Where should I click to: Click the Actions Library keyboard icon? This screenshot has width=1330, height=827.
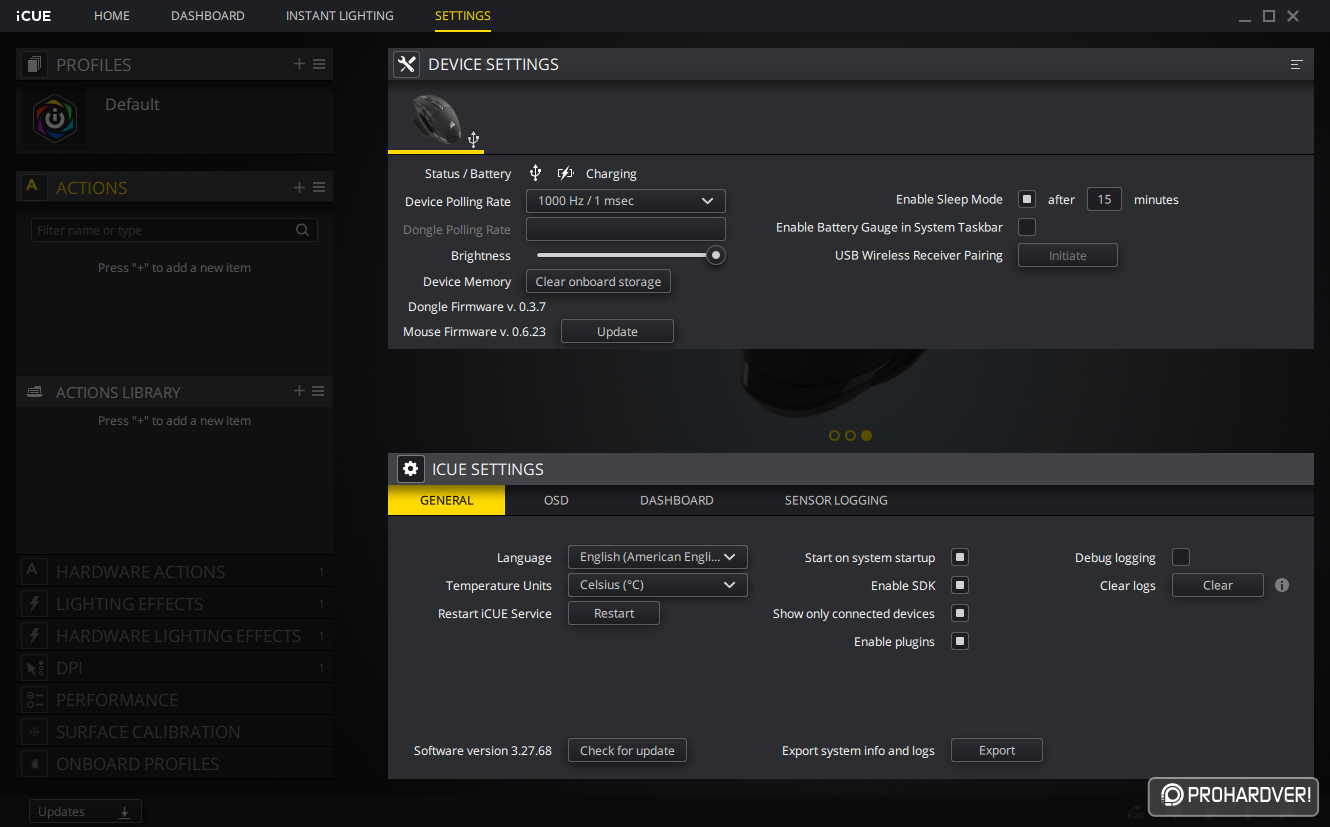point(35,391)
